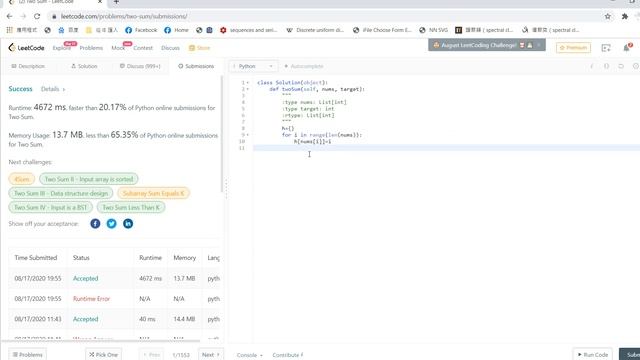Reload the LeetCode page
The image size is (640, 360).
click(37, 16)
